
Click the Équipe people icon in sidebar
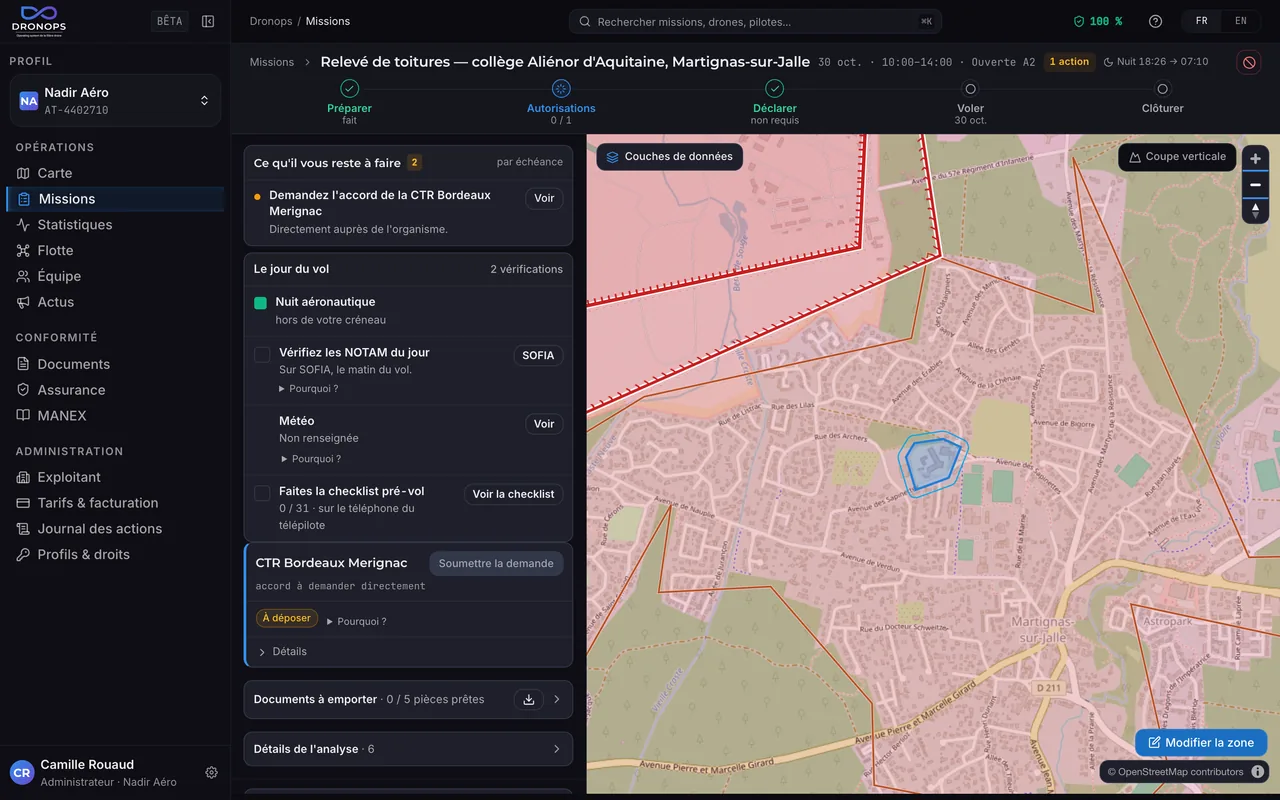pyautogui.click(x=23, y=276)
